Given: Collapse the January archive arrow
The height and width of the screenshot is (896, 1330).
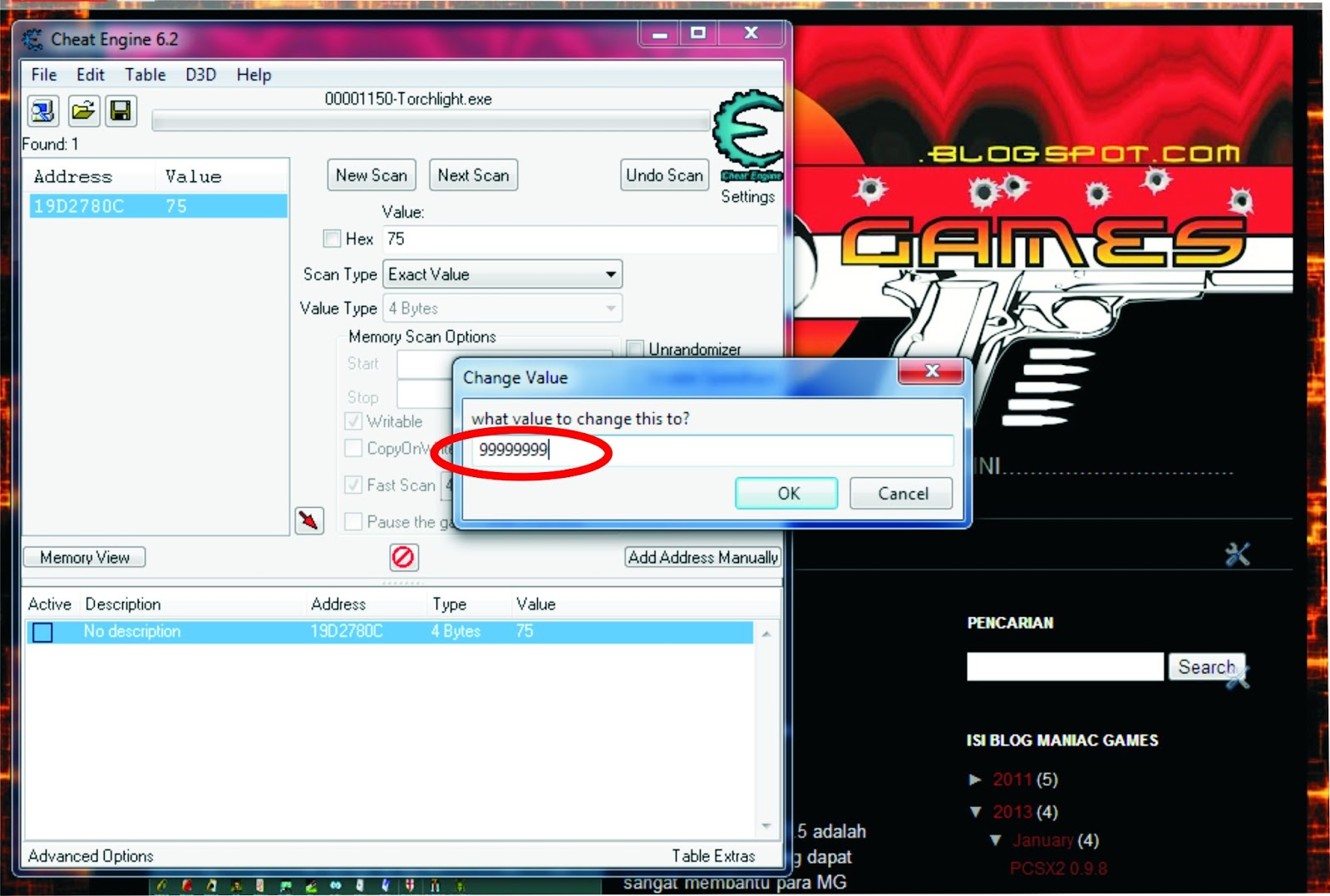Looking at the screenshot, I should click(x=996, y=840).
